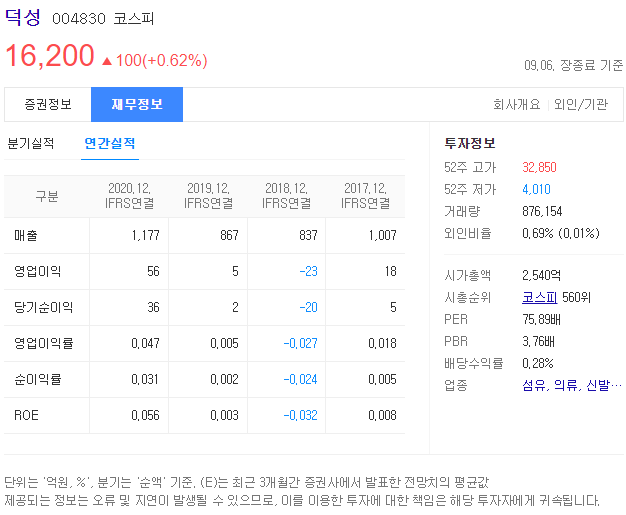626x515 pixels.
Task: Click the 배당수익률 value 0.28%
Action: [538, 363]
